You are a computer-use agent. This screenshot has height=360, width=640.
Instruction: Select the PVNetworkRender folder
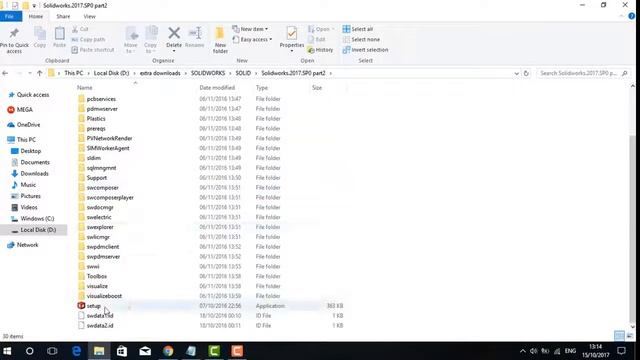click(x=109, y=138)
